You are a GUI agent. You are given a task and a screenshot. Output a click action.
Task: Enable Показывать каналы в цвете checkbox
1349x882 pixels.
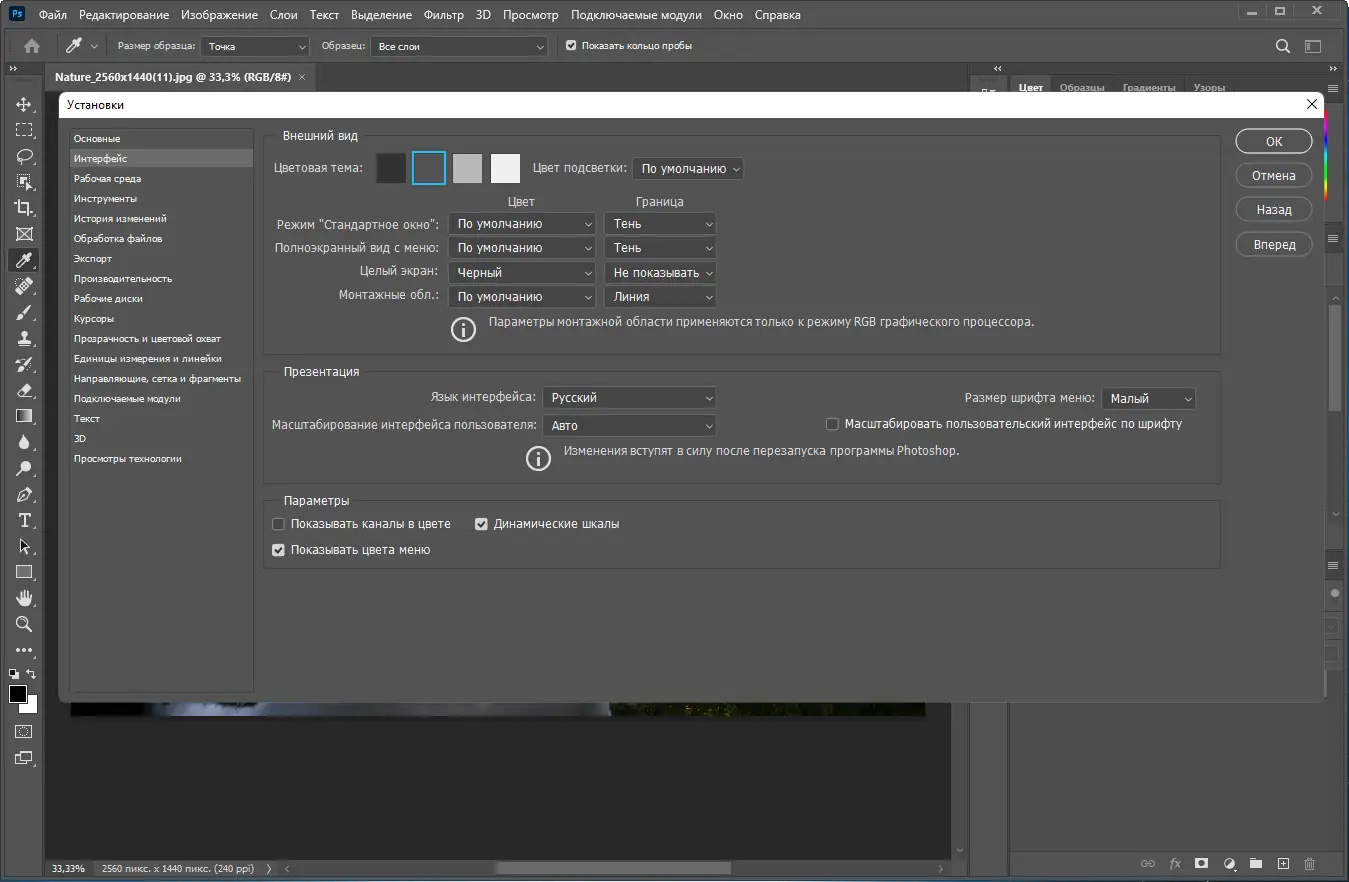[279, 524]
